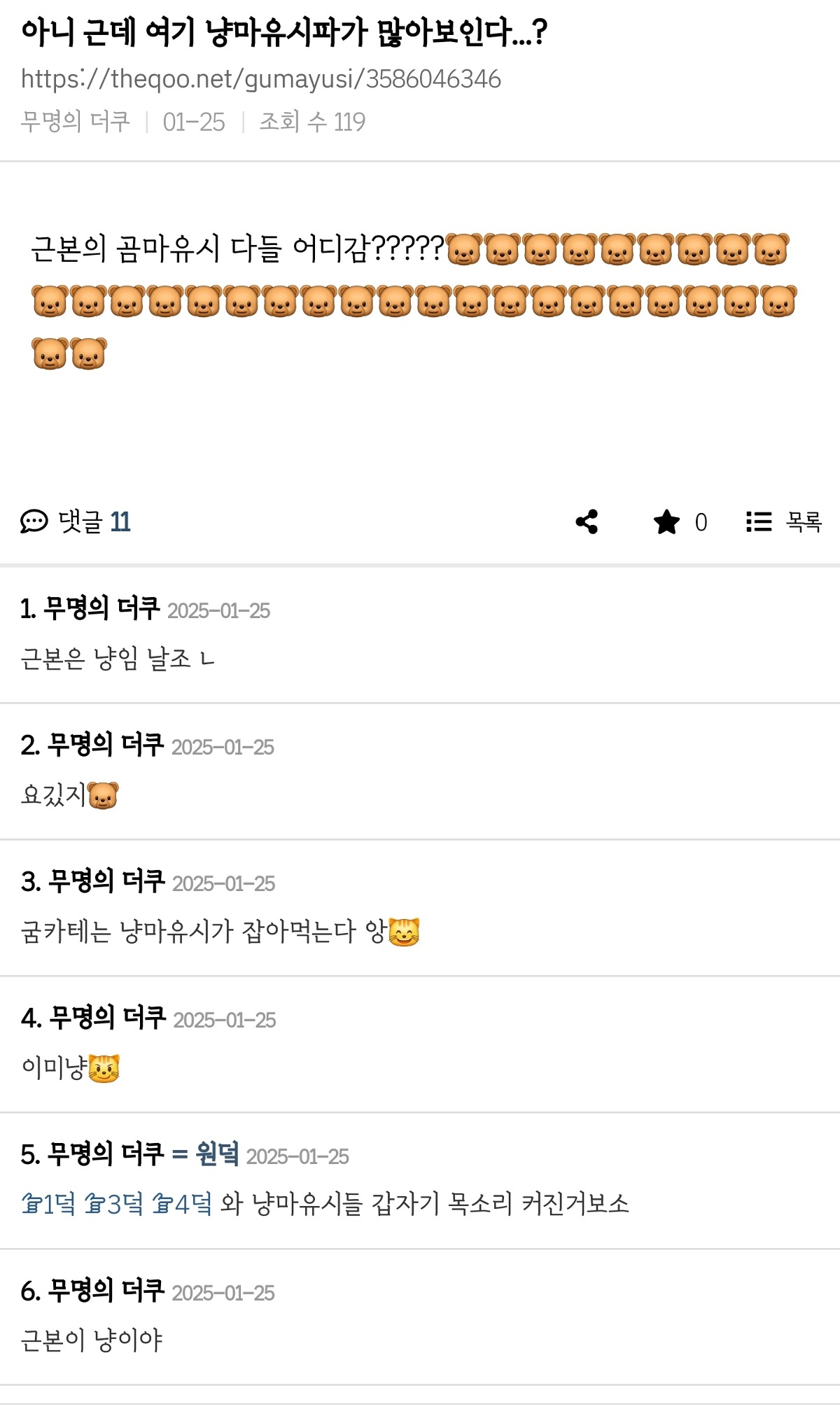Open the 목록 list icon

[x=759, y=521]
